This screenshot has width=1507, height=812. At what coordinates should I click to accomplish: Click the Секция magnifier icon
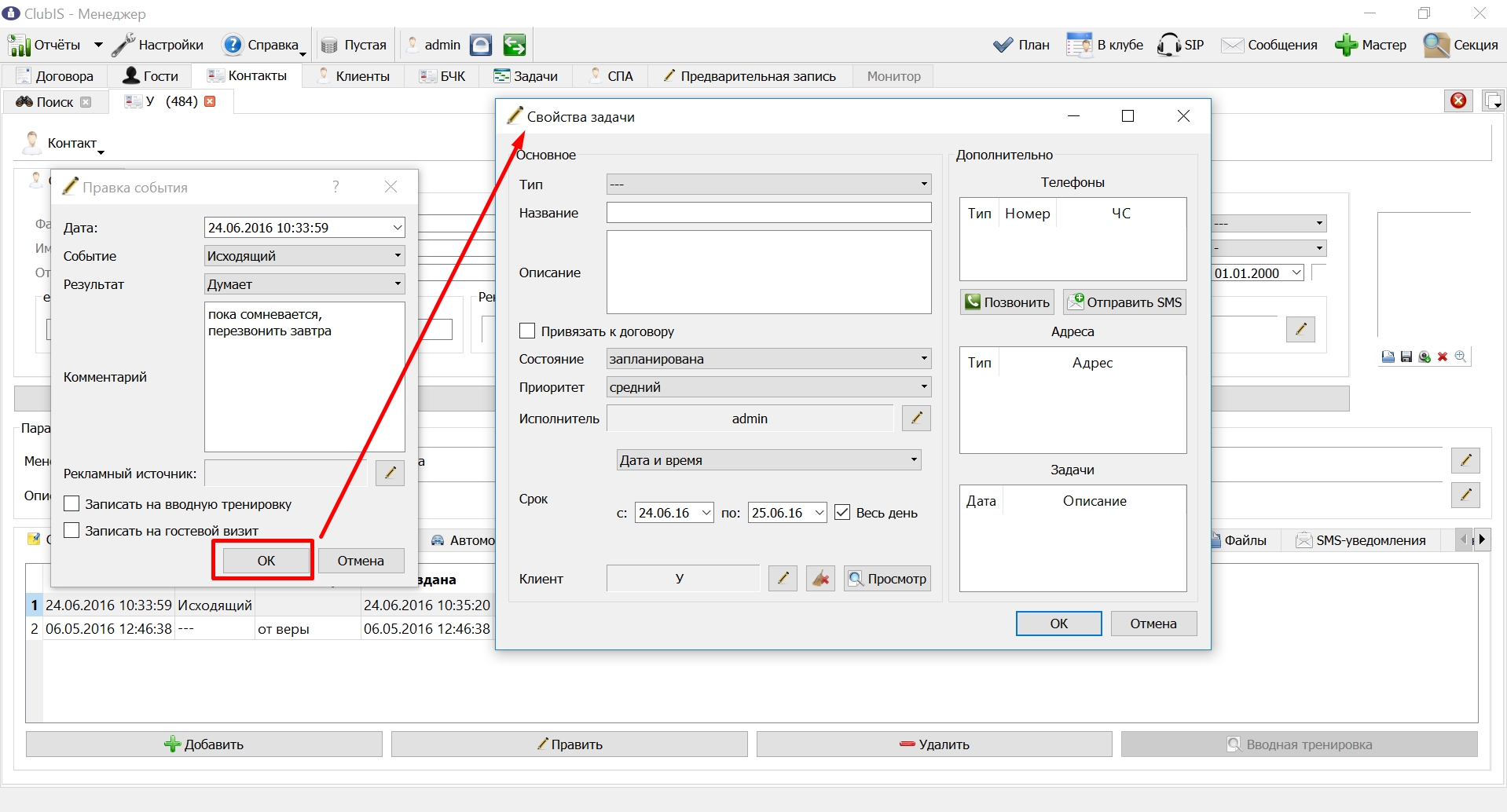click(1435, 45)
